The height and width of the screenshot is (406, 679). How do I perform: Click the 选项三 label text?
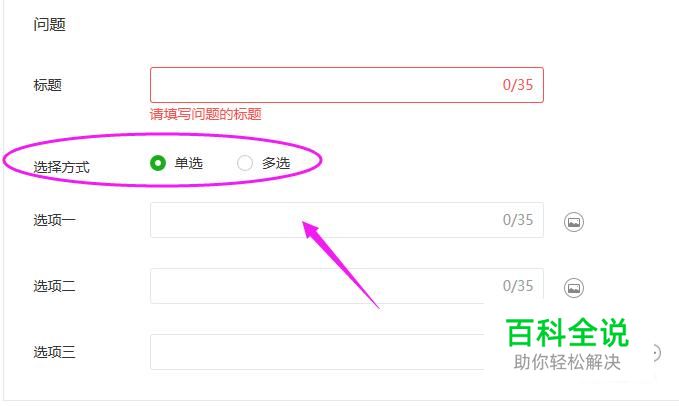click(x=55, y=352)
